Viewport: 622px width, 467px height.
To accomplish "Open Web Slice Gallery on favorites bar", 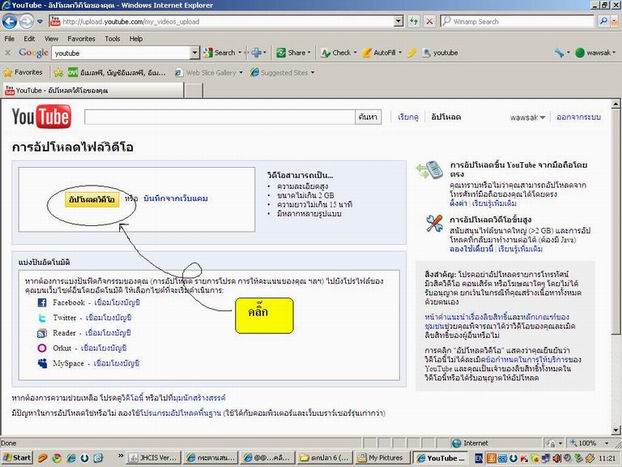I will point(209,73).
